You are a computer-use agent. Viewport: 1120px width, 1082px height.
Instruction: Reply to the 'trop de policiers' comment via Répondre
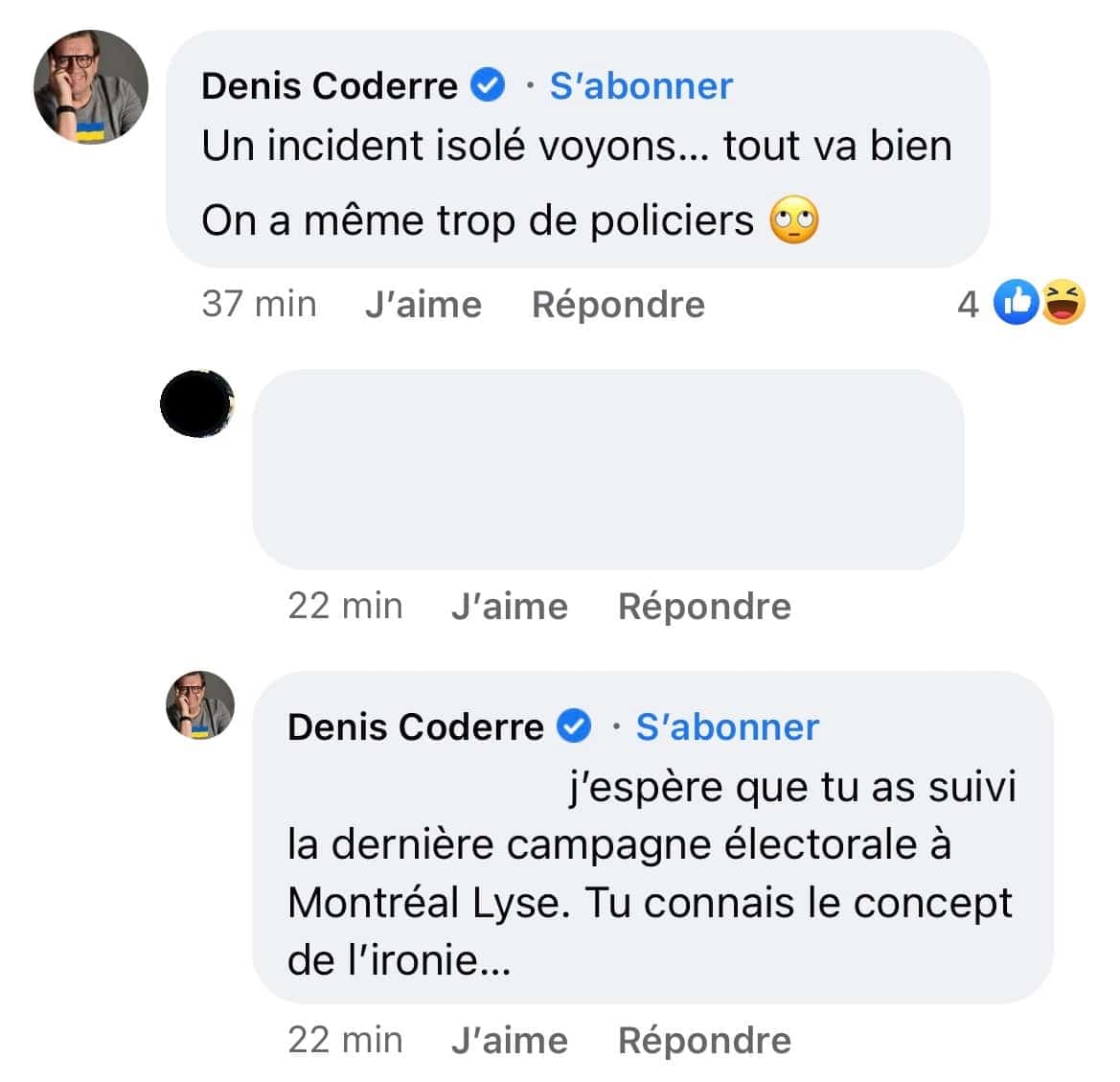point(618,305)
